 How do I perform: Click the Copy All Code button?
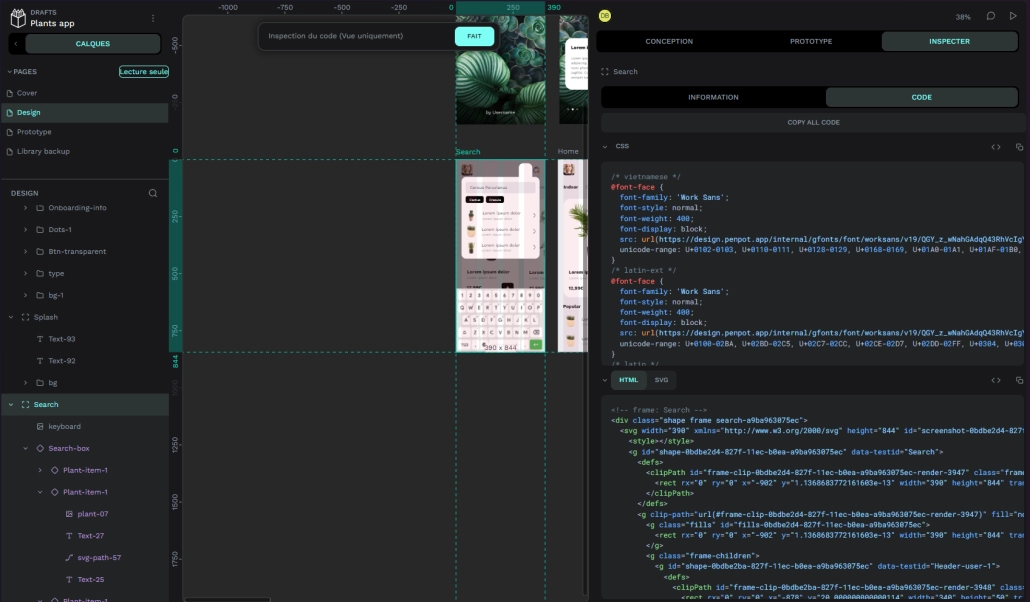(813, 122)
